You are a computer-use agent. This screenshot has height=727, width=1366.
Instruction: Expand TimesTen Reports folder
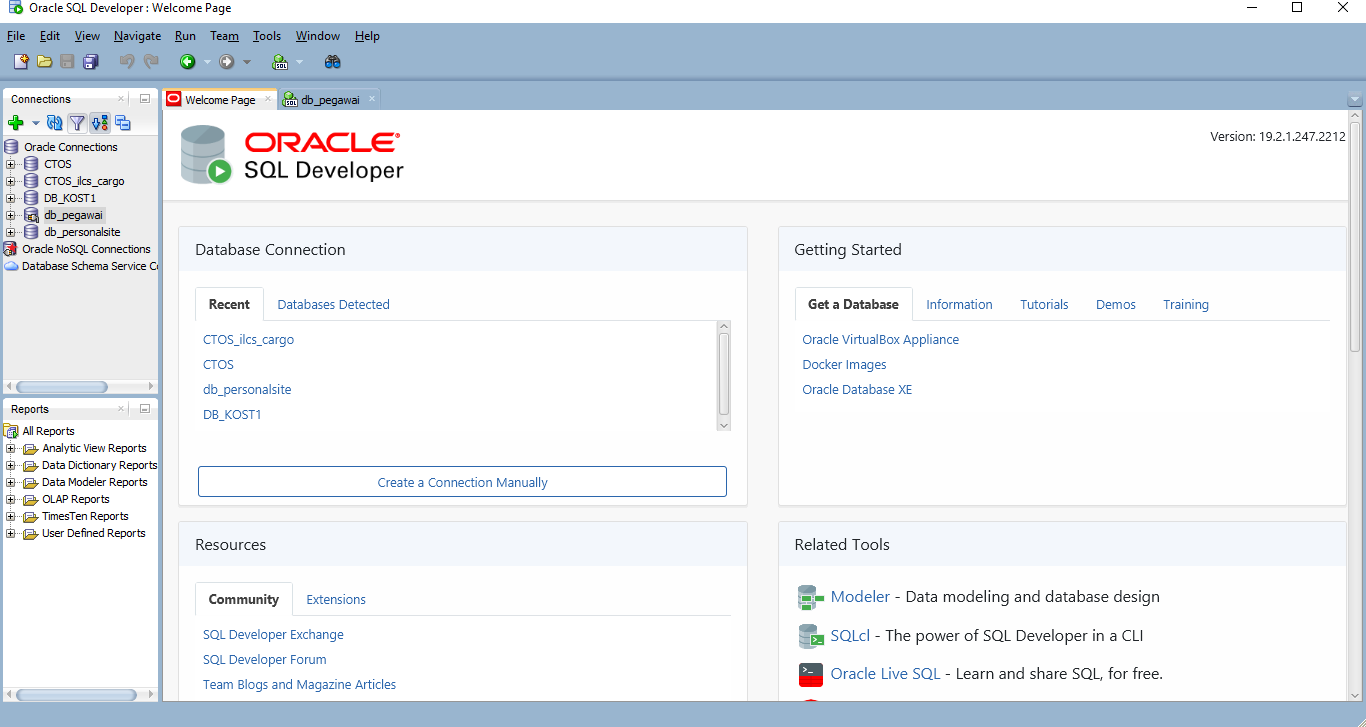[x=11, y=516]
